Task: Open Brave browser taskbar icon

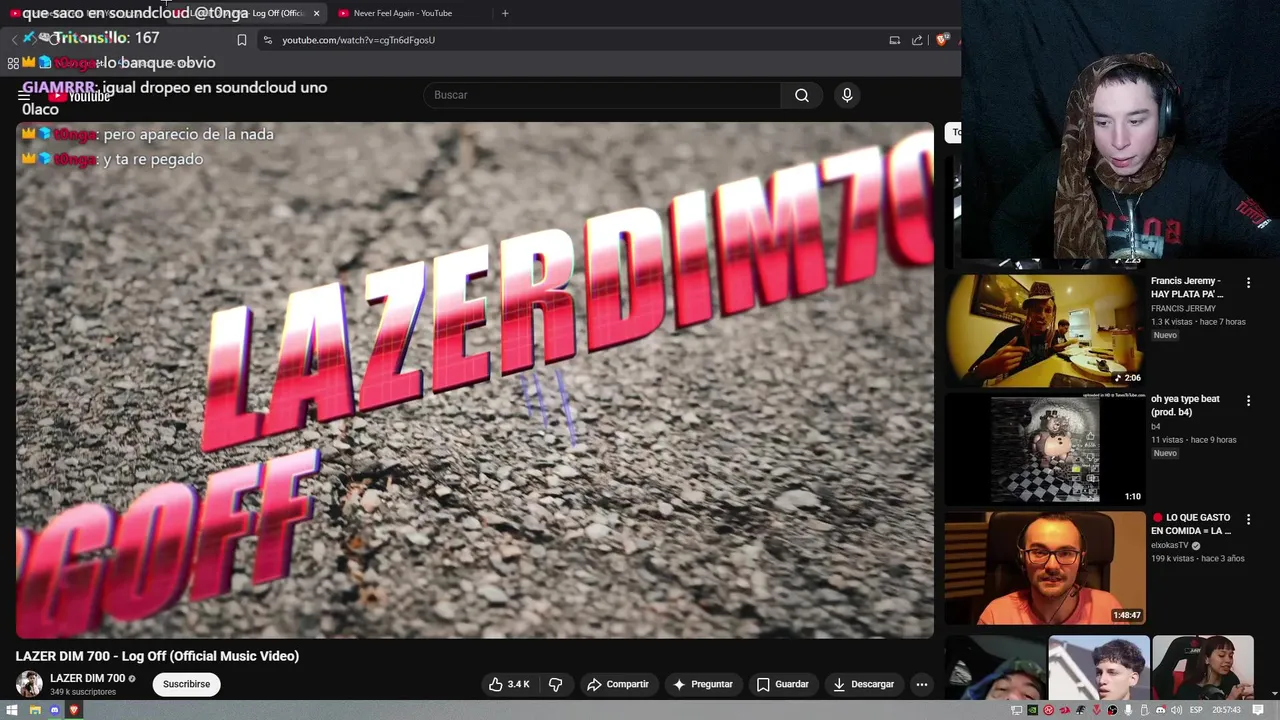Action: click(x=74, y=710)
